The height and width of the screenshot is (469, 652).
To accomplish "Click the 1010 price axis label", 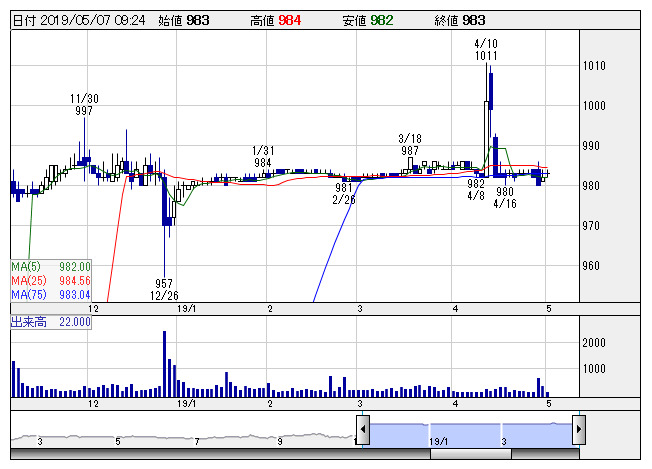I will coord(594,66).
